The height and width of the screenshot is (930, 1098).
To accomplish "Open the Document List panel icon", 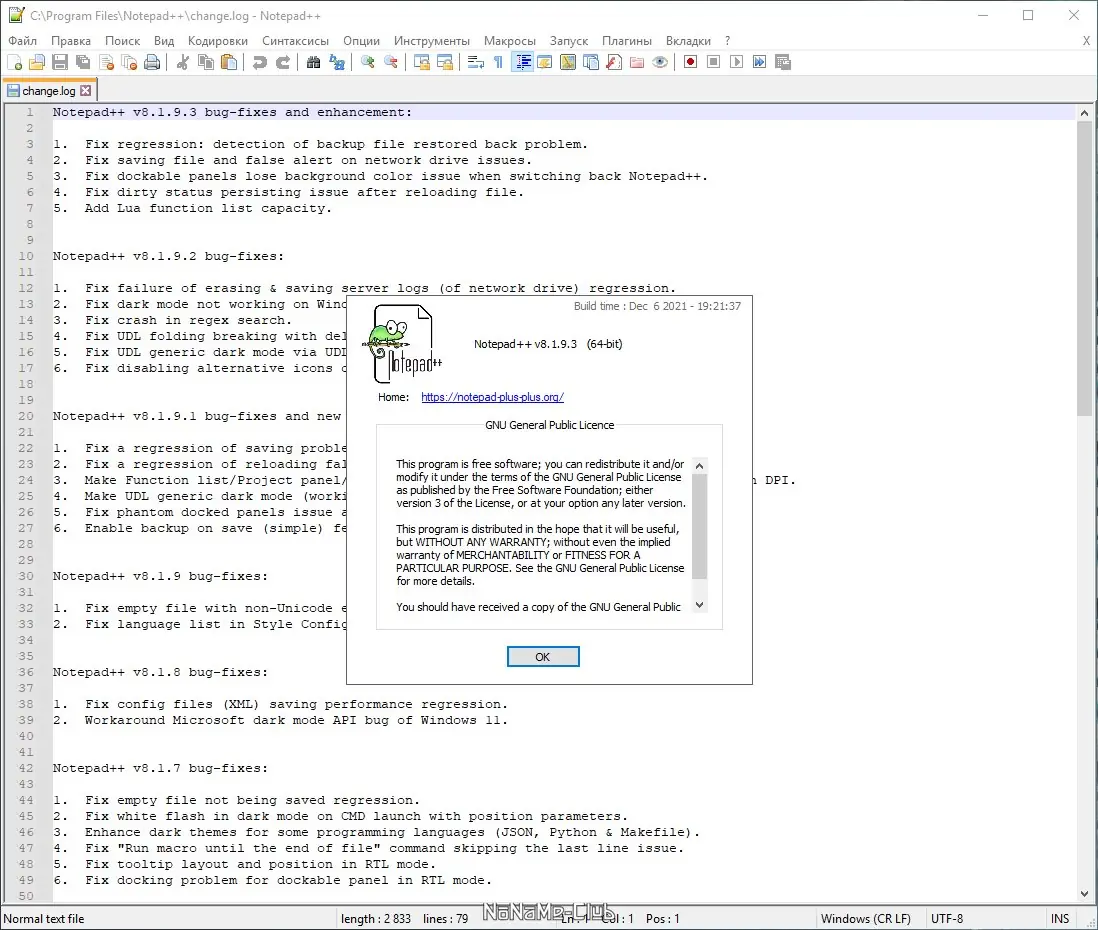I will (x=591, y=62).
